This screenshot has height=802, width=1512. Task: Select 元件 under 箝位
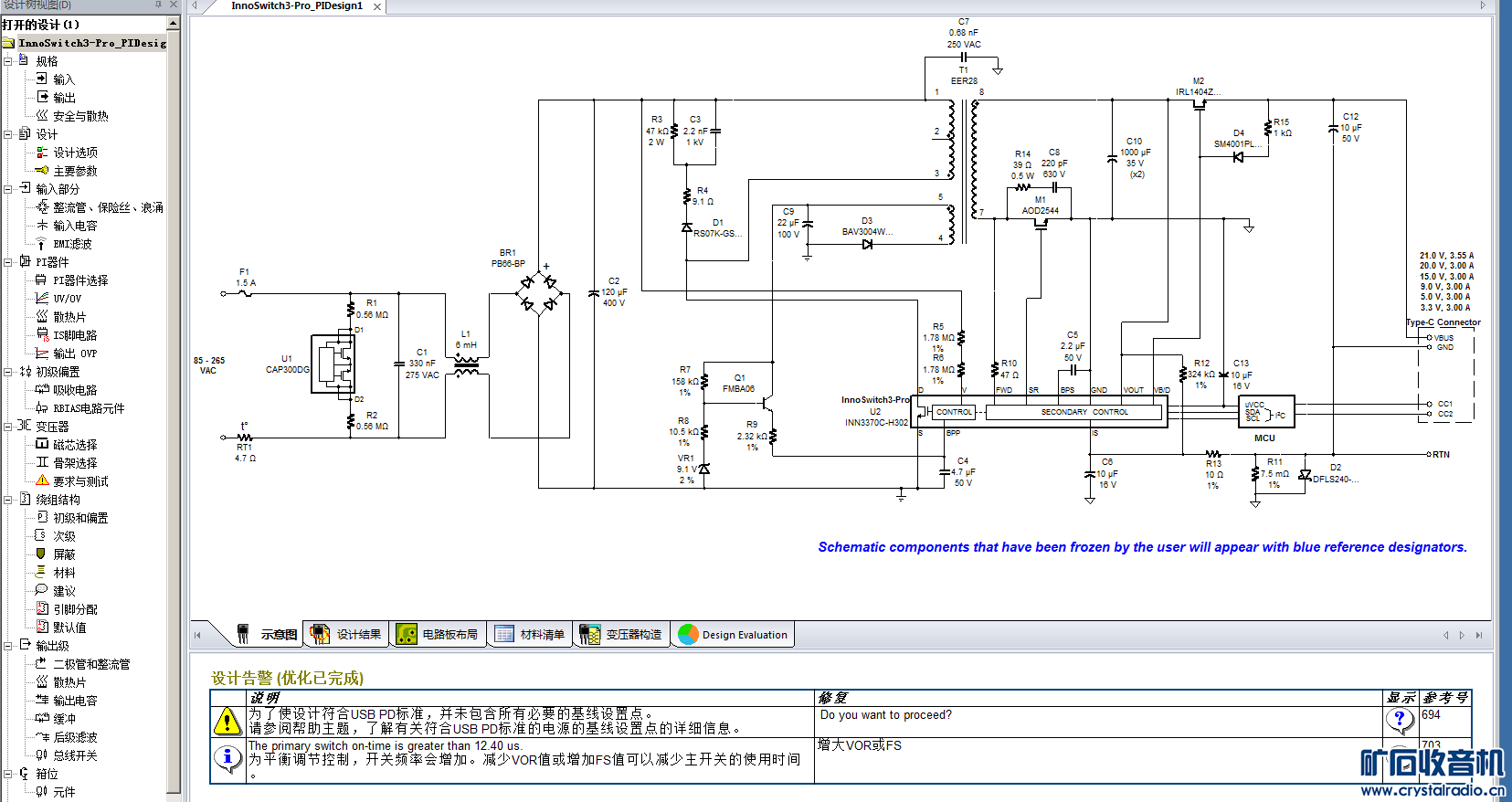[64, 792]
